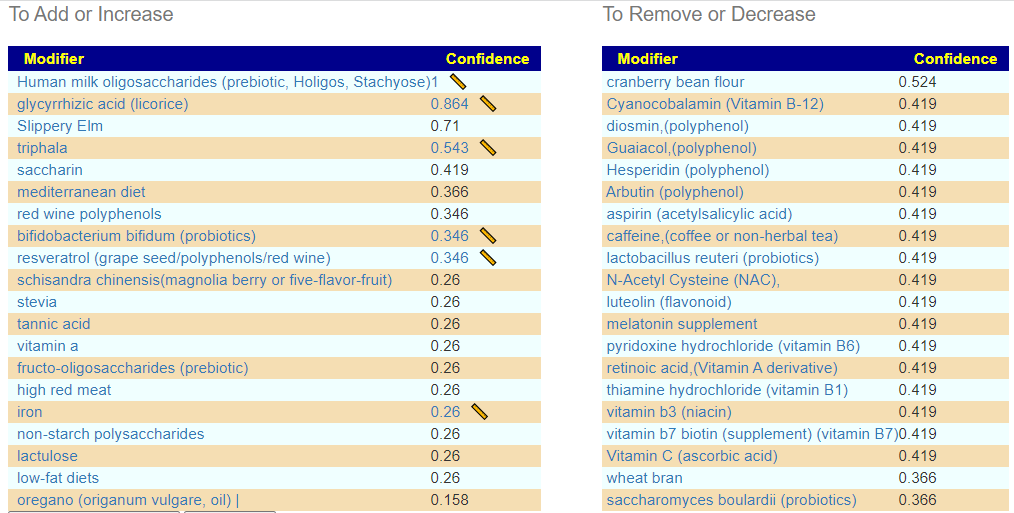The height and width of the screenshot is (513, 1014).
Task: Select red wine polyphenols link
Action: (89, 214)
